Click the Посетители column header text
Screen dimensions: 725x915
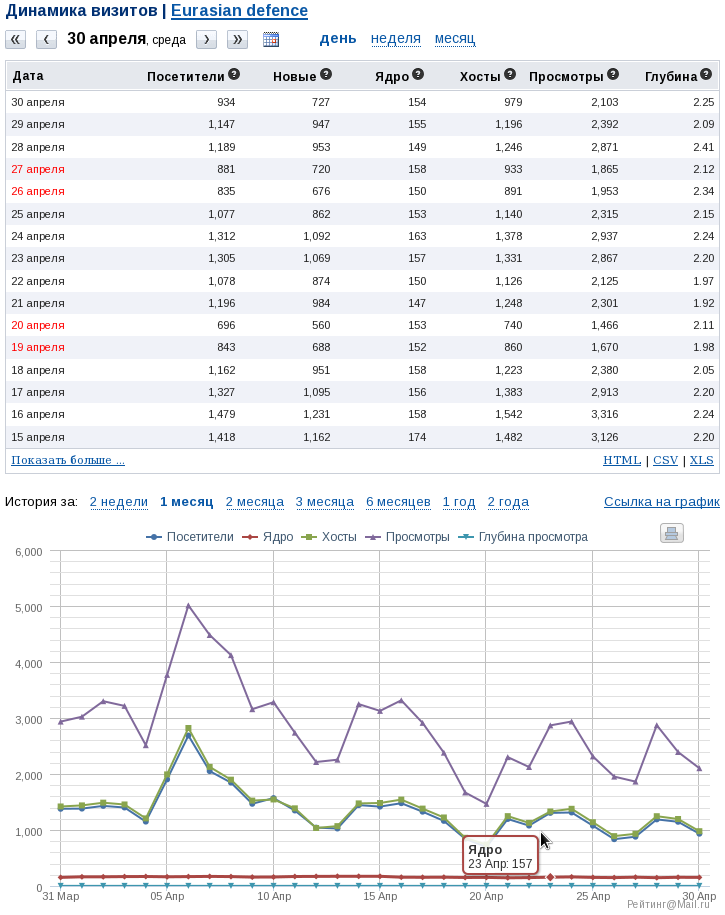186,76
